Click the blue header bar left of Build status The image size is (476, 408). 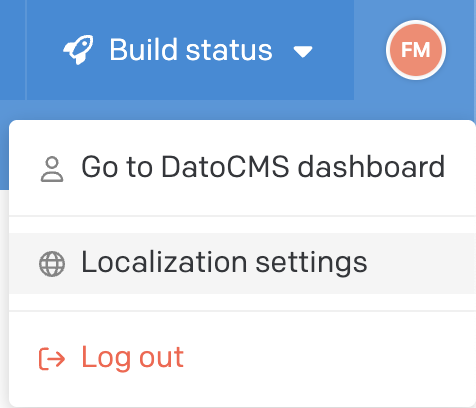(12, 50)
